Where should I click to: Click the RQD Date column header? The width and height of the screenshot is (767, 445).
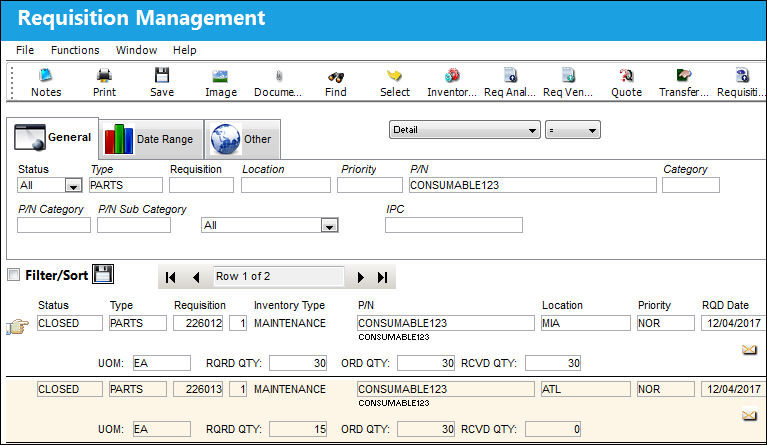click(x=725, y=305)
